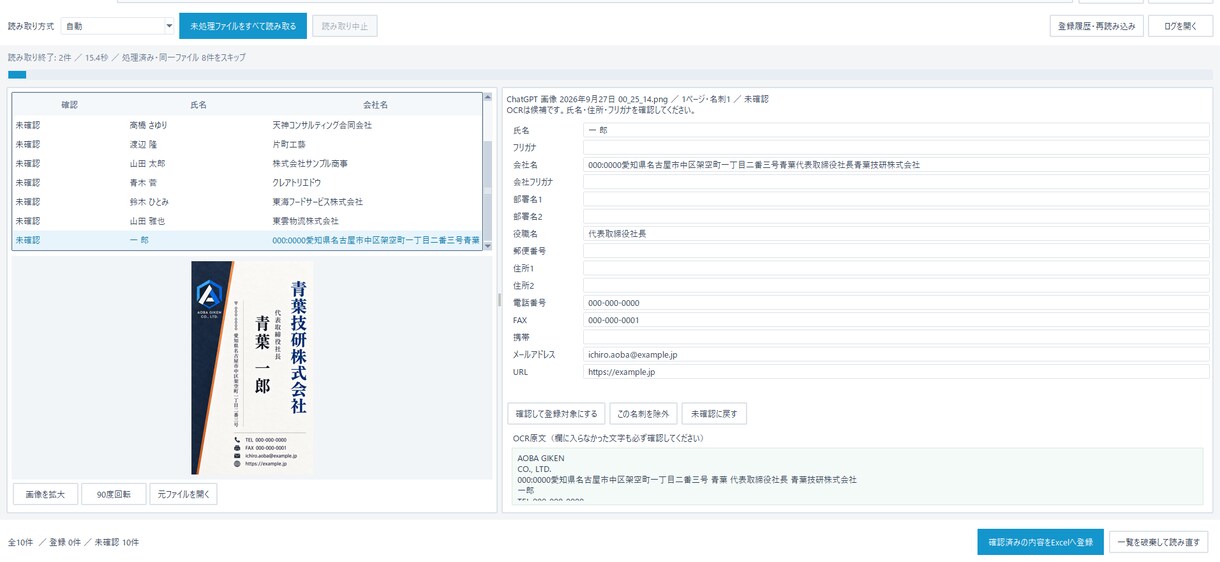
Task: Click 確認済みの内容をExcelへ登録 button
Action: click(1040, 542)
